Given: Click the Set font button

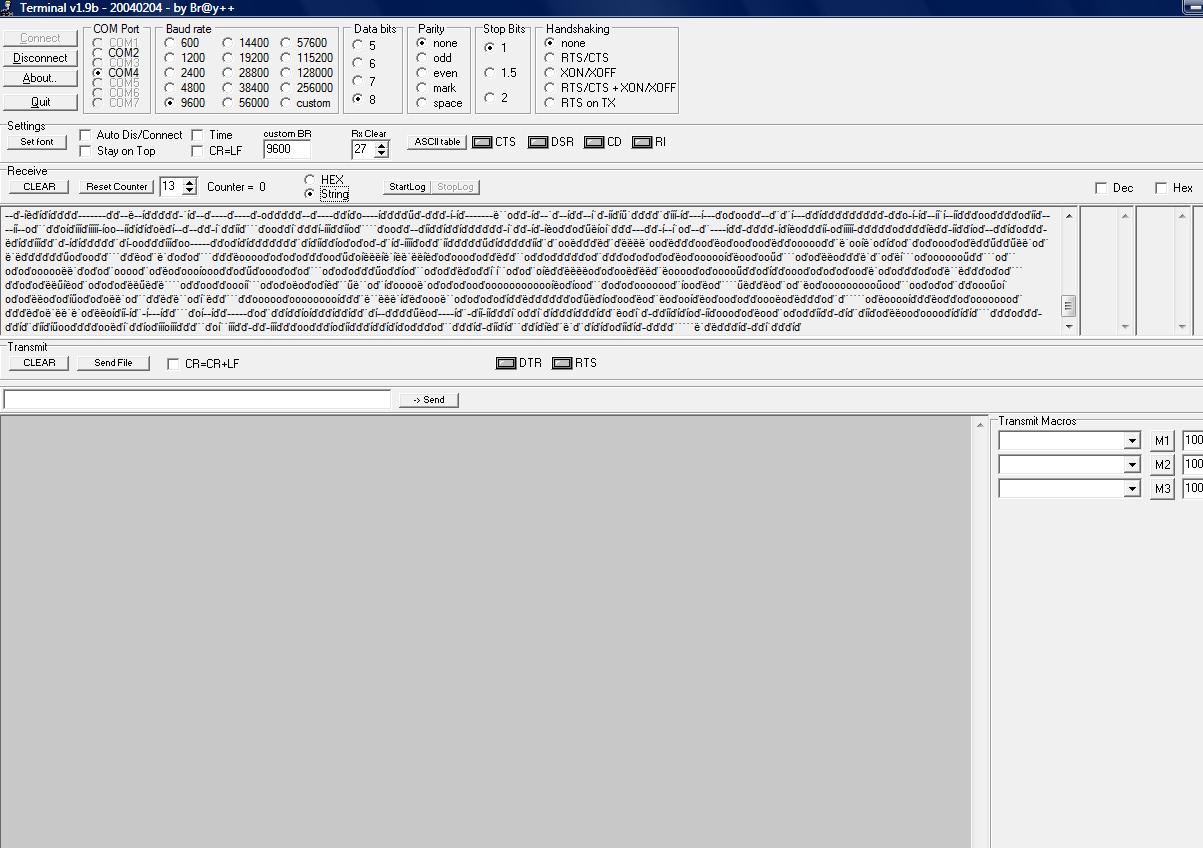Looking at the screenshot, I should click(x=37, y=142).
